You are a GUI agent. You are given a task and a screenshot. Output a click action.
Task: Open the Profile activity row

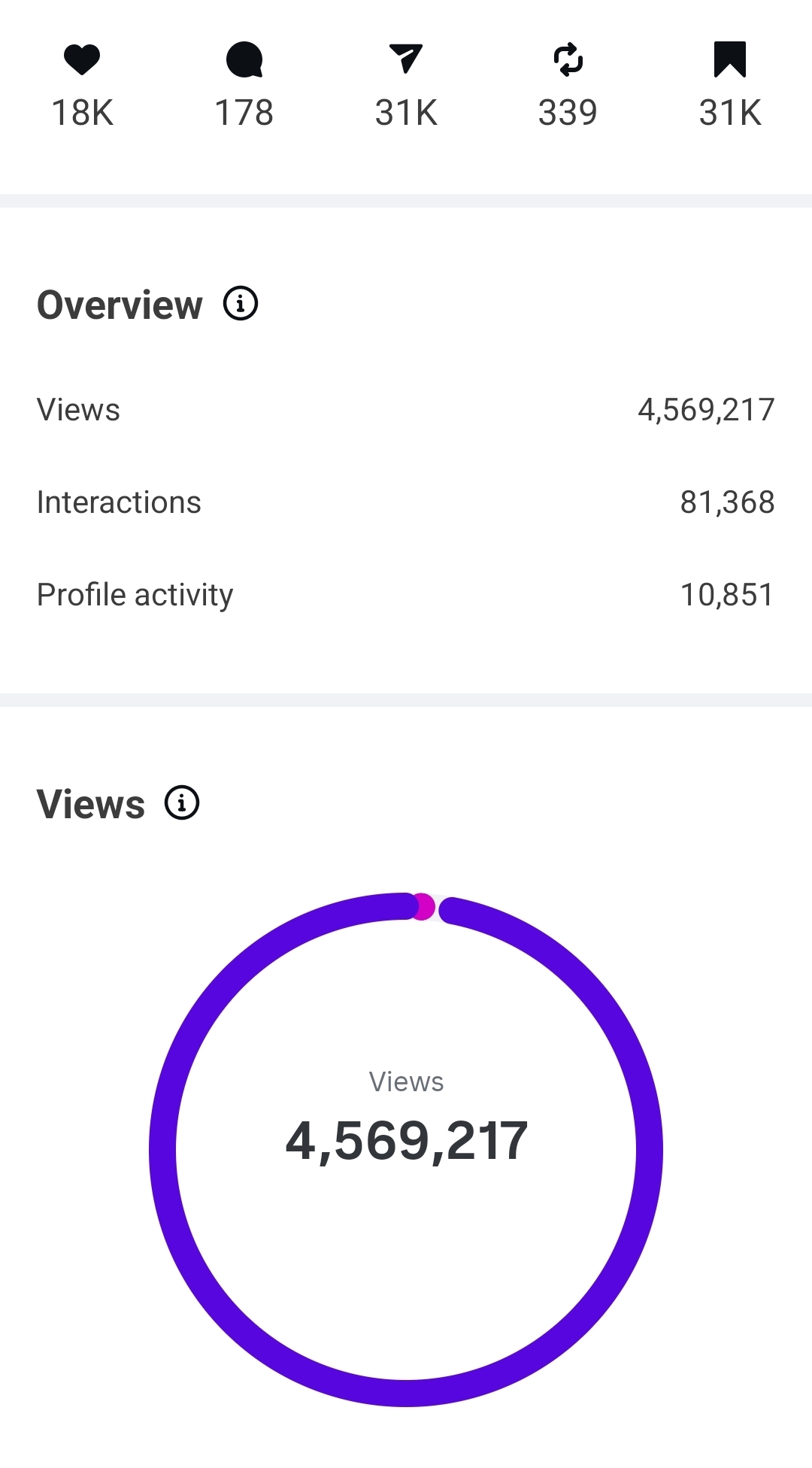pos(135,595)
